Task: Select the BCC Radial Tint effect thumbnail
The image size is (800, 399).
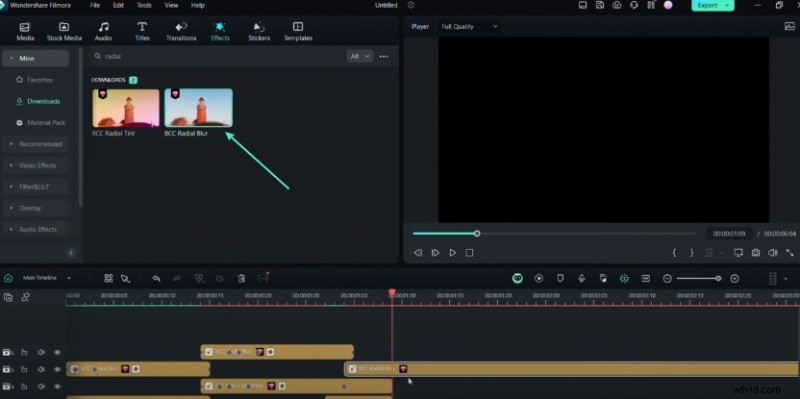Action: (126, 108)
